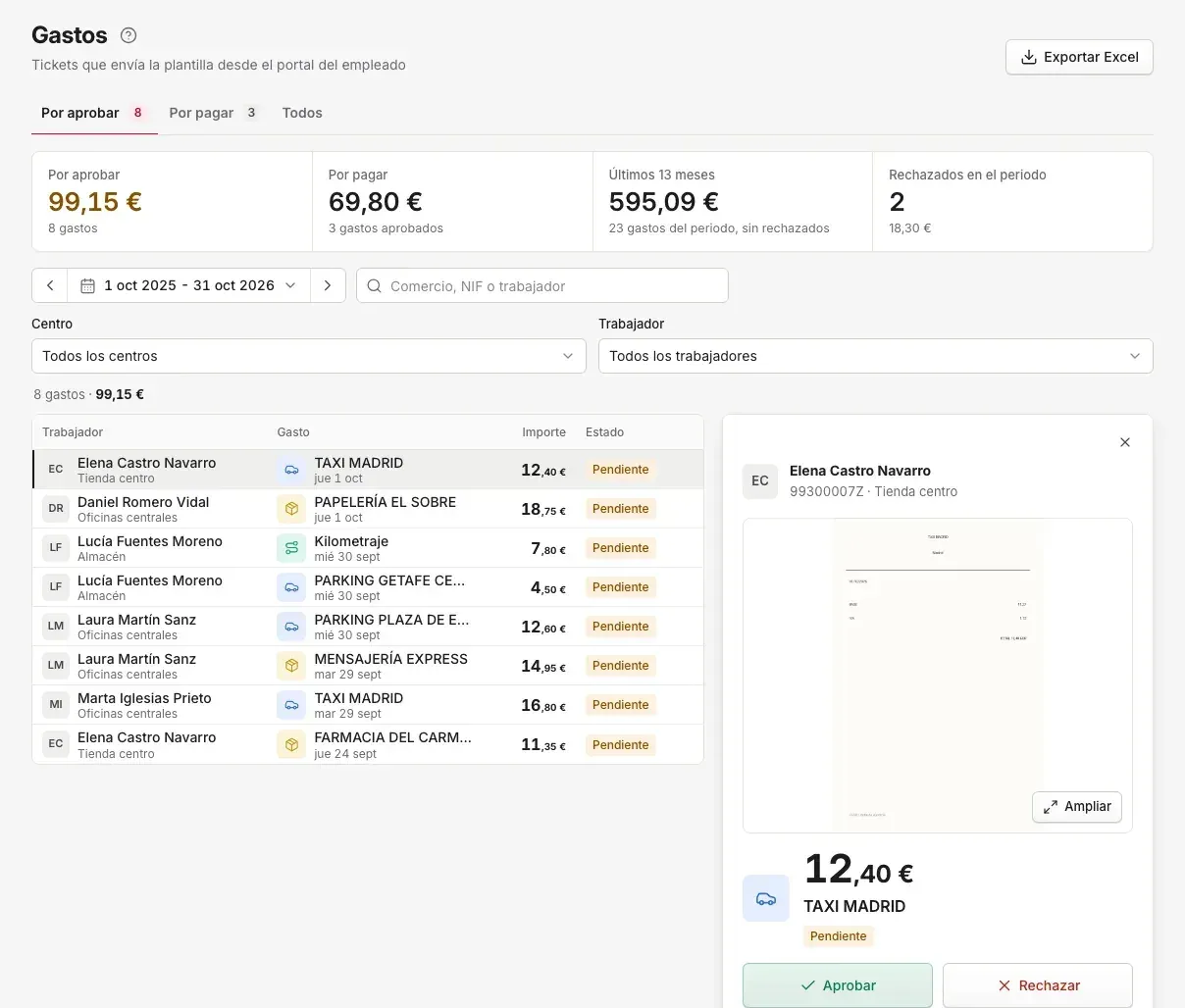Go to the next date period

328,285
